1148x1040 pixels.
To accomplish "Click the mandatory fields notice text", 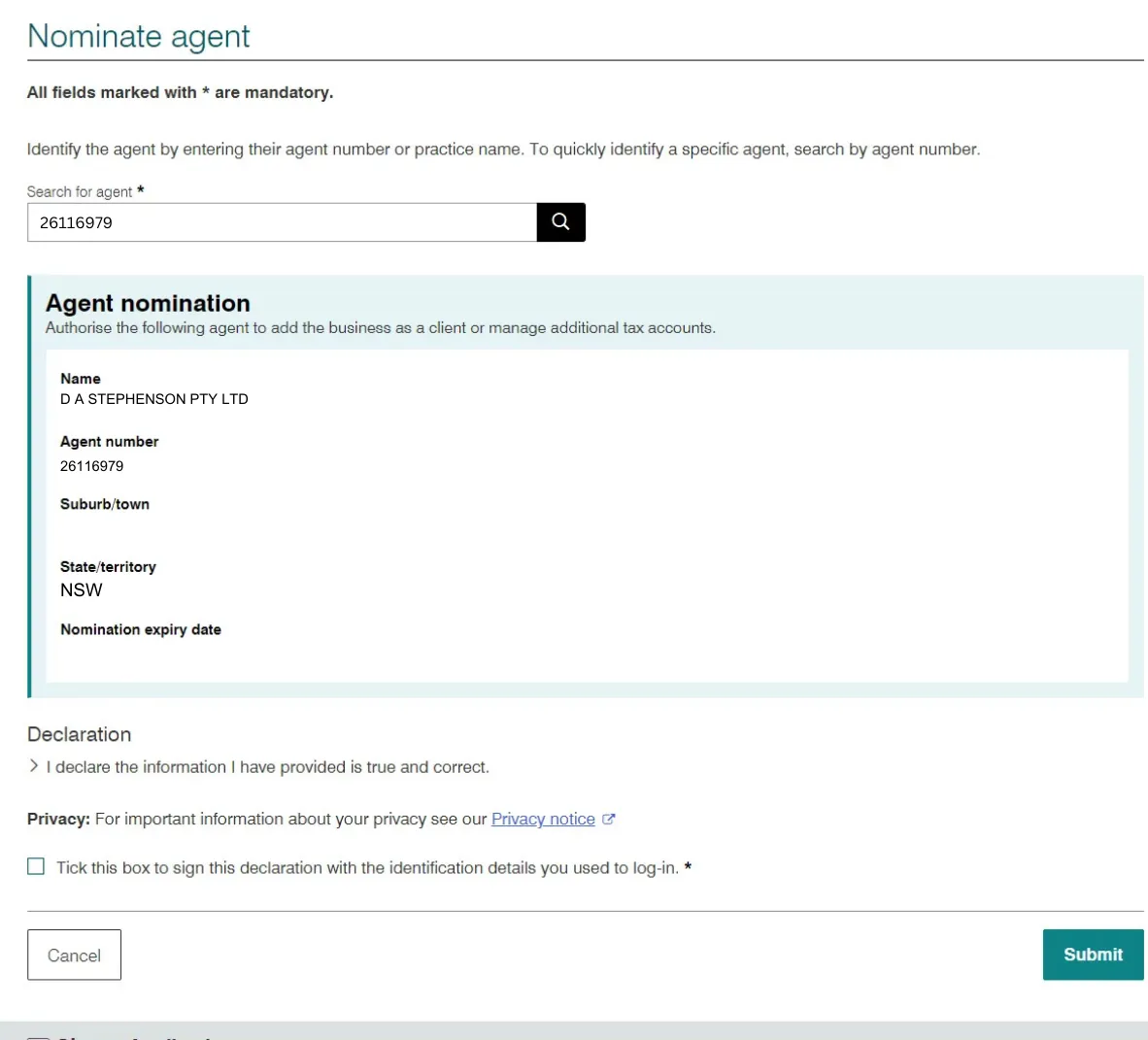I will pos(180,92).
